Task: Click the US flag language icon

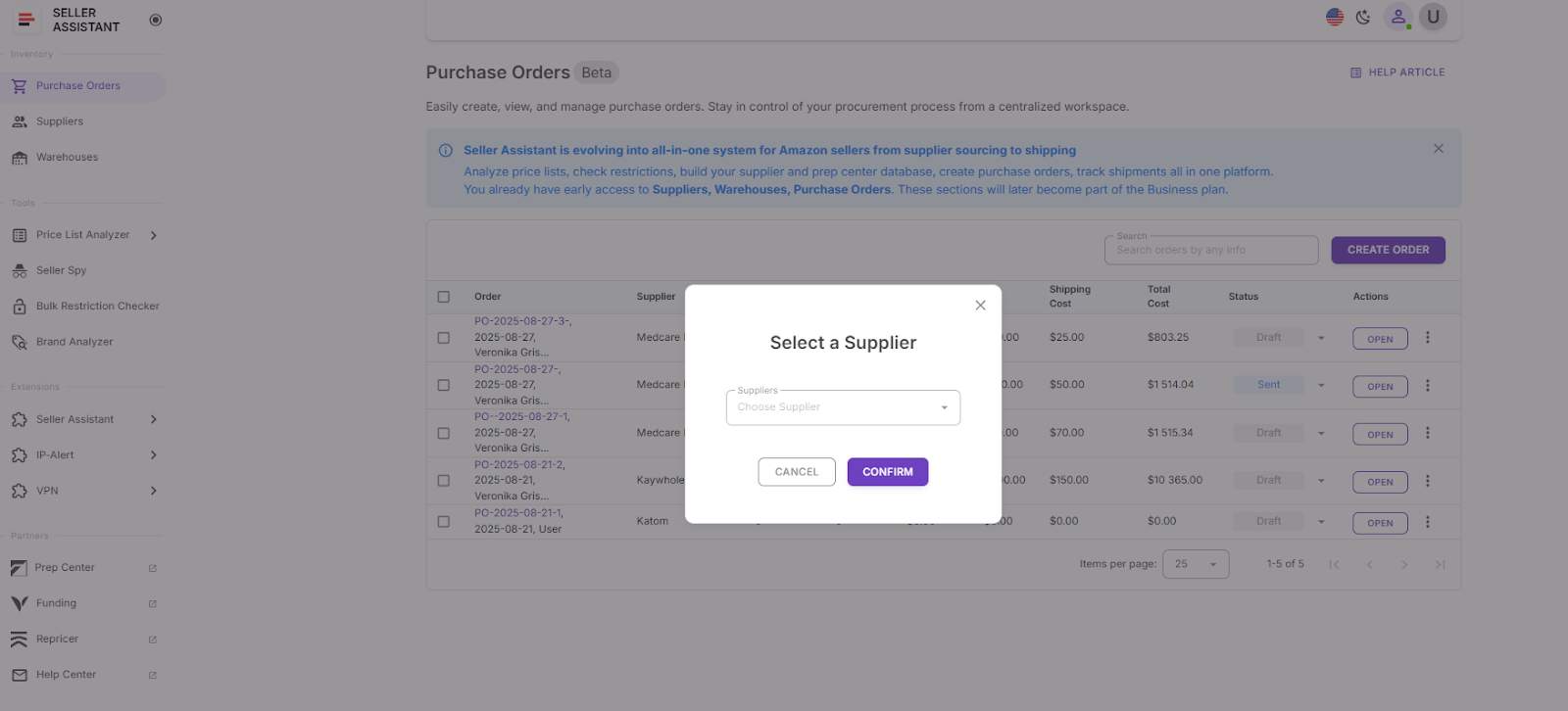Action: point(1334,17)
